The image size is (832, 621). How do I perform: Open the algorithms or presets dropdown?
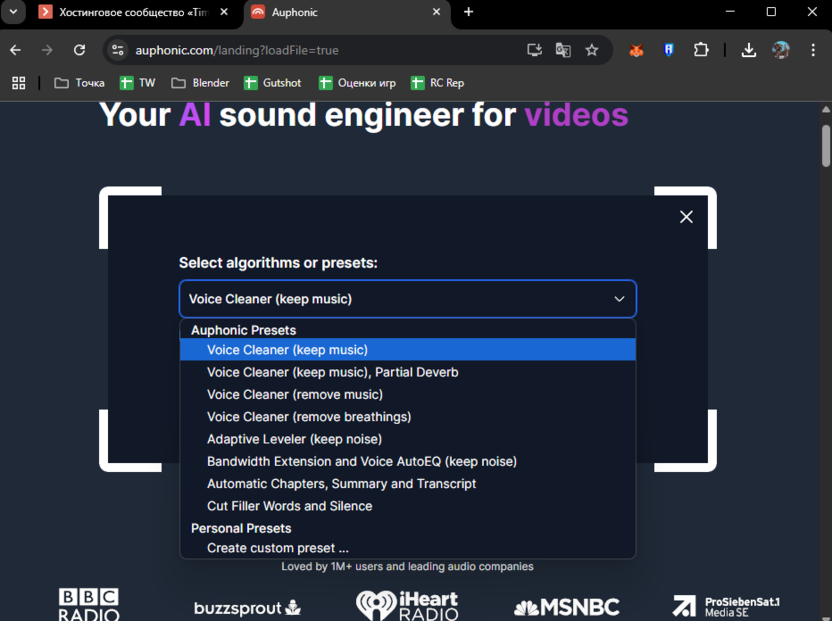(x=408, y=299)
